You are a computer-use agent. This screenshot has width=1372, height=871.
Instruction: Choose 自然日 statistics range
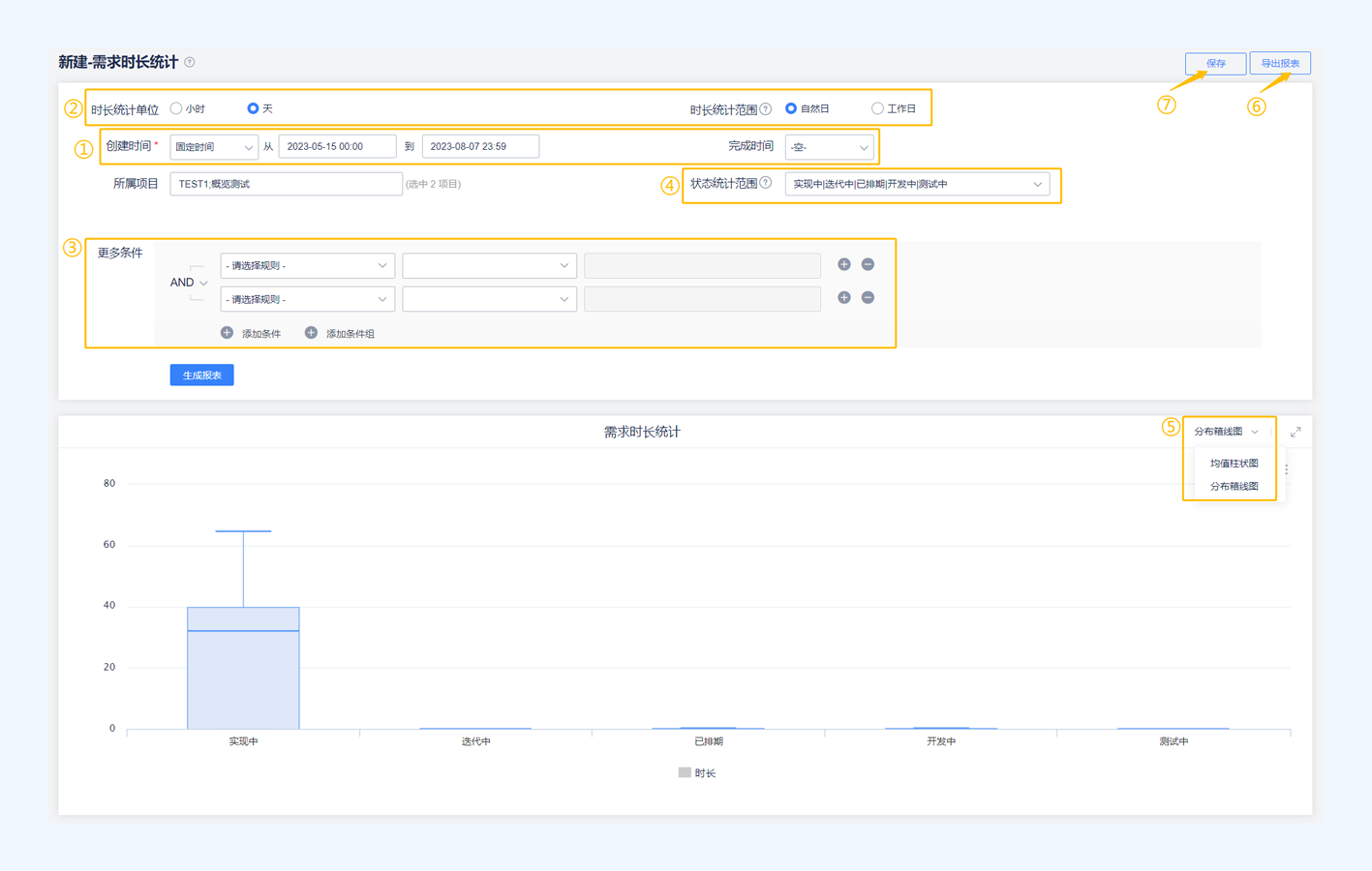791,108
